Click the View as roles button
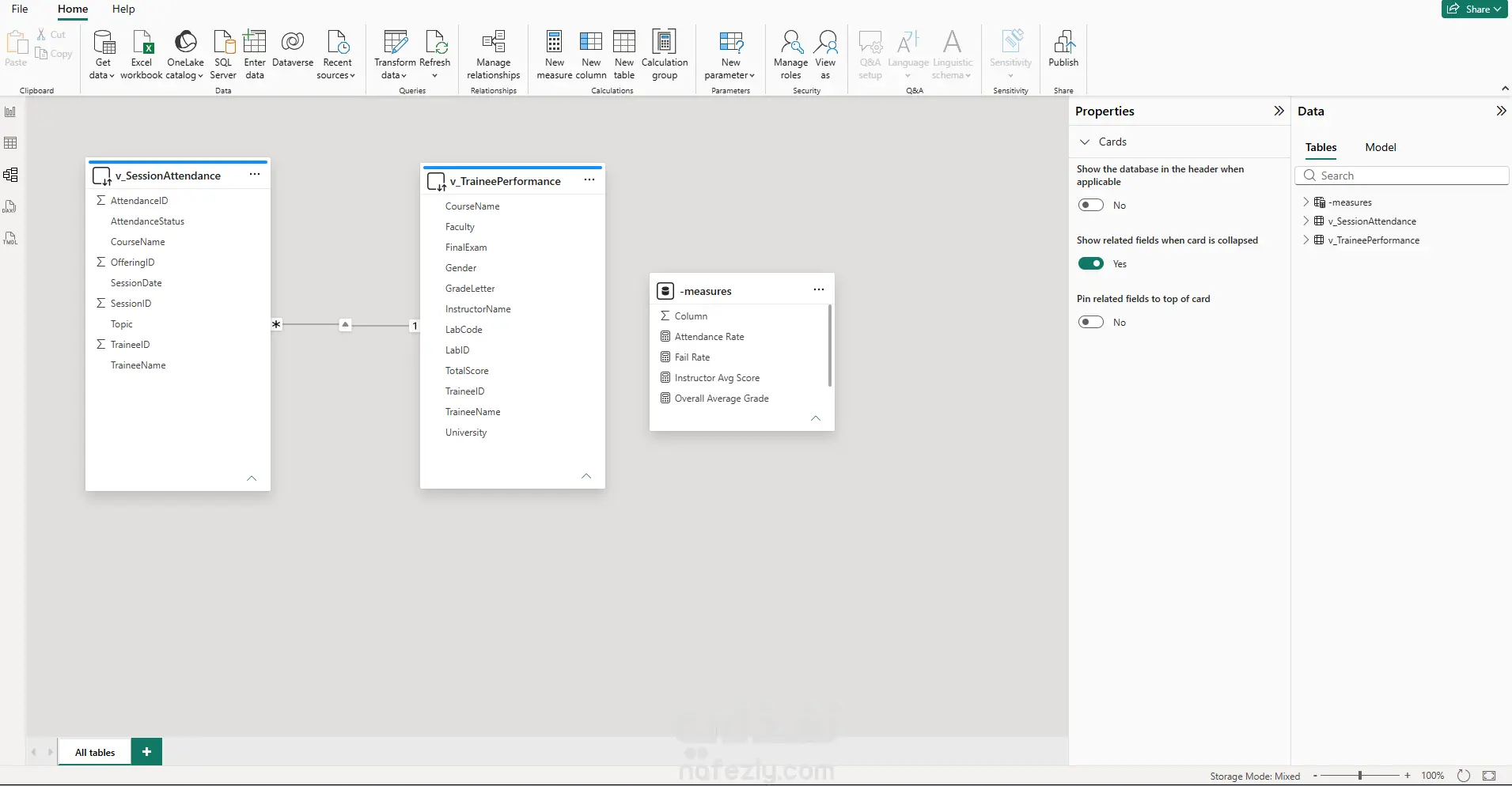This screenshot has height=786, width=1512. (x=825, y=54)
